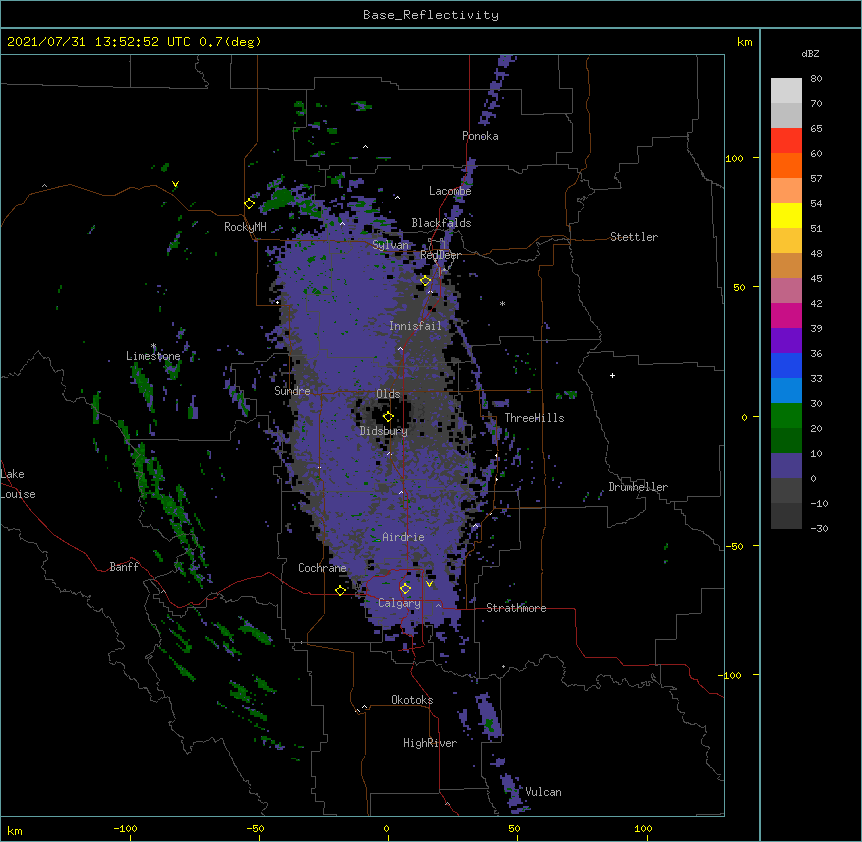
Task: Pick the light gray 80–70 dBZ legend swatch
Action: pyautogui.click(x=786, y=91)
